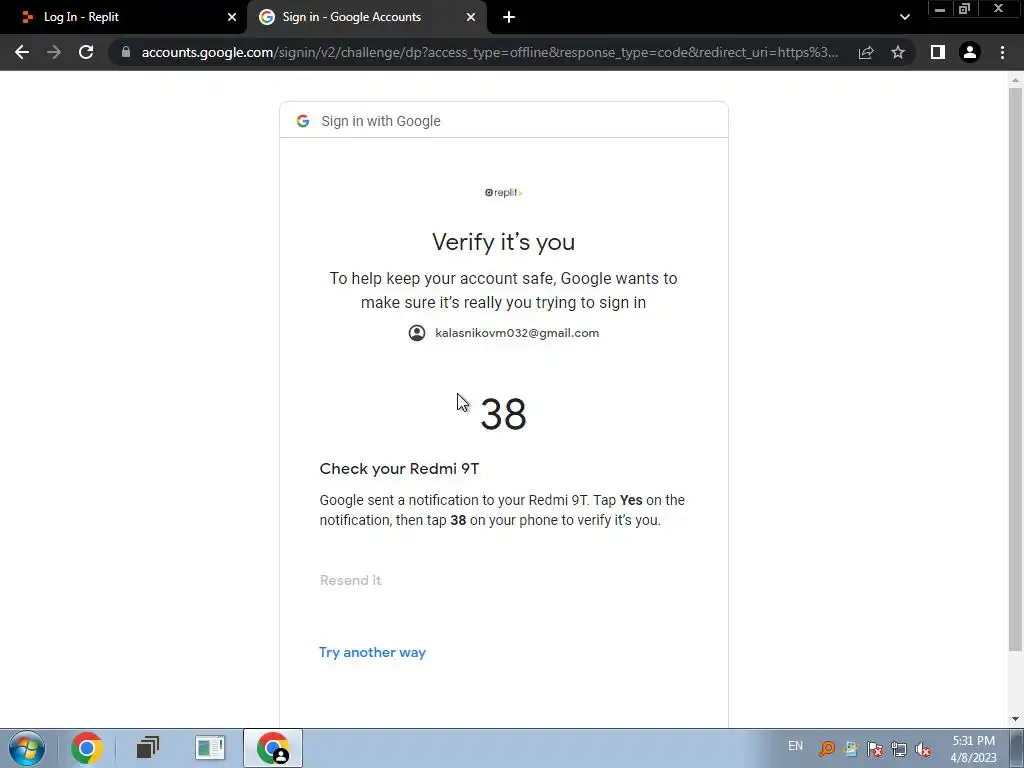This screenshot has height=768, width=1024.
Task: Go back to the previous page
Action: [x=22, y=52]
